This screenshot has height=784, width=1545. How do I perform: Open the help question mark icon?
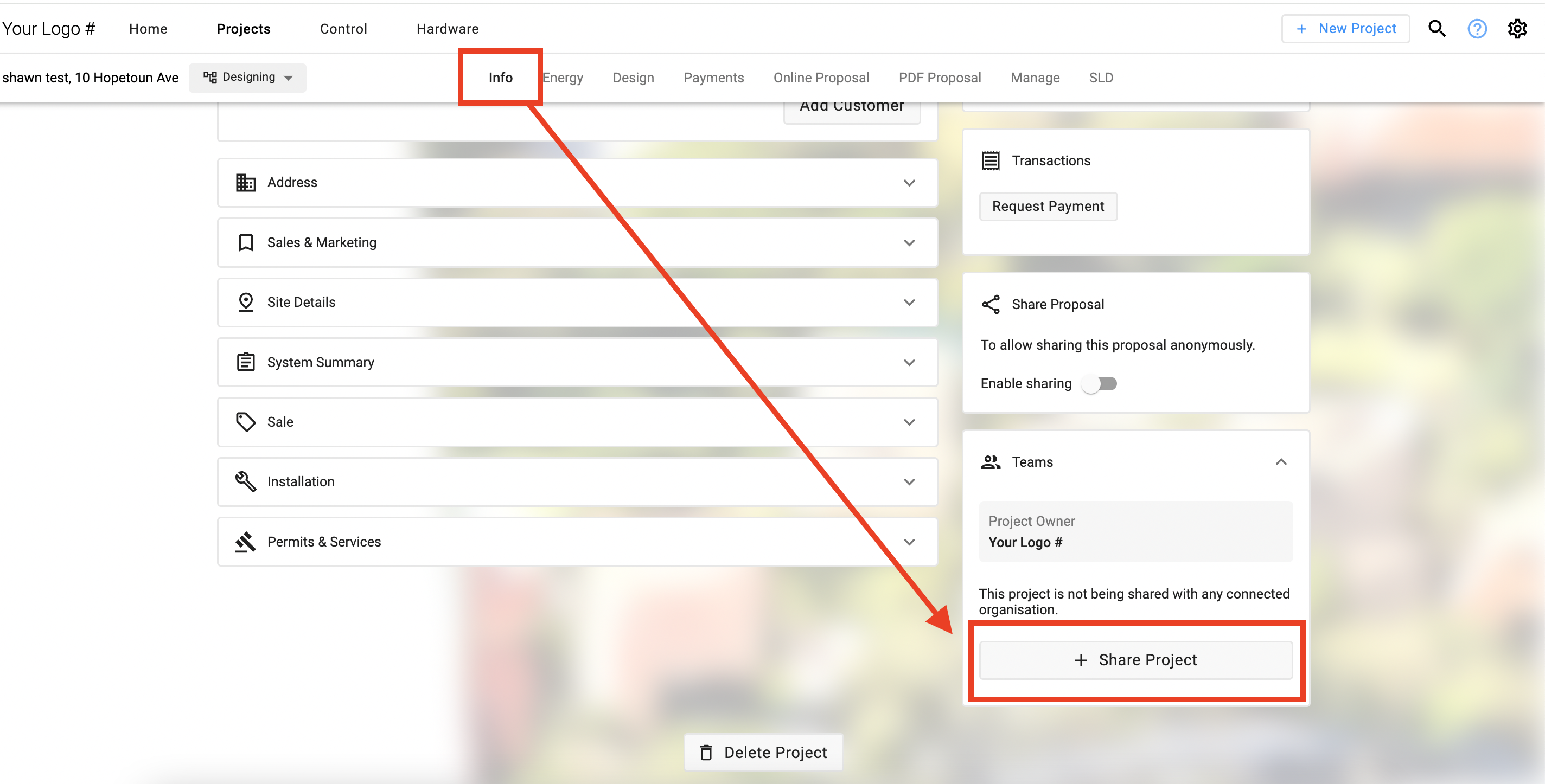click(1477, 28)
